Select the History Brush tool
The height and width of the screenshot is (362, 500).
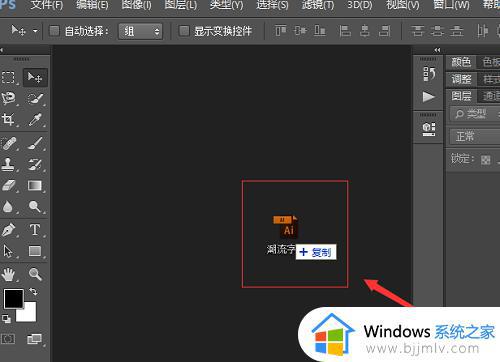click(x=35, y=164)
